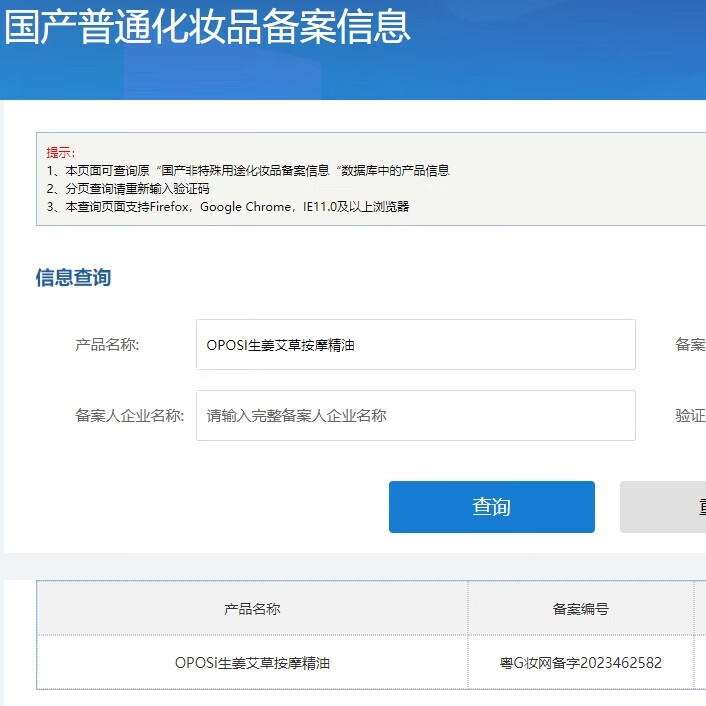Click the hint line about 分页查询 and 验证码
Viewport: 706px width, 706px height.
tap(128, 189)
